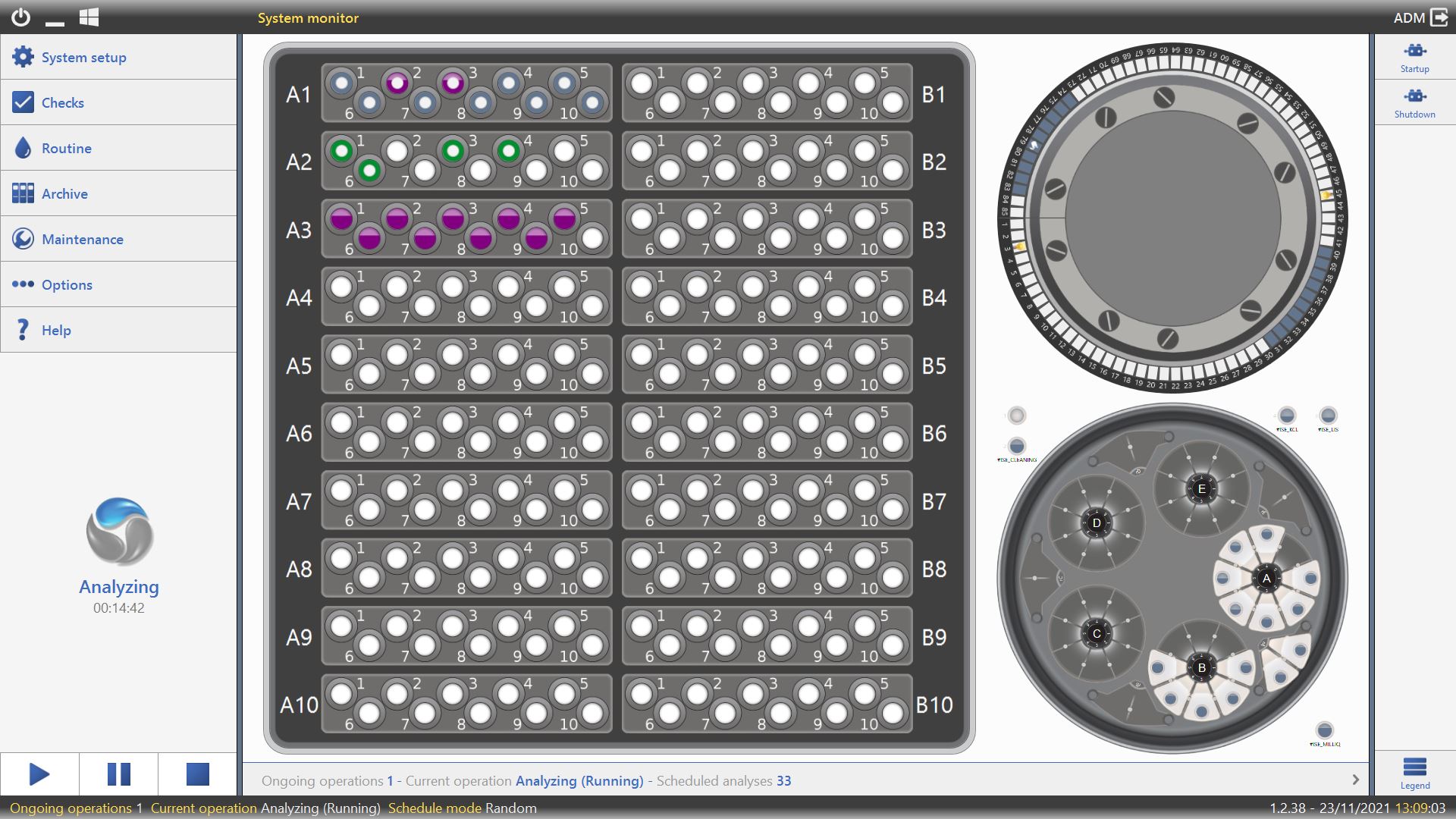Click the power icon in title bar
Screen dimensions: 1456x819
point(21,17)
